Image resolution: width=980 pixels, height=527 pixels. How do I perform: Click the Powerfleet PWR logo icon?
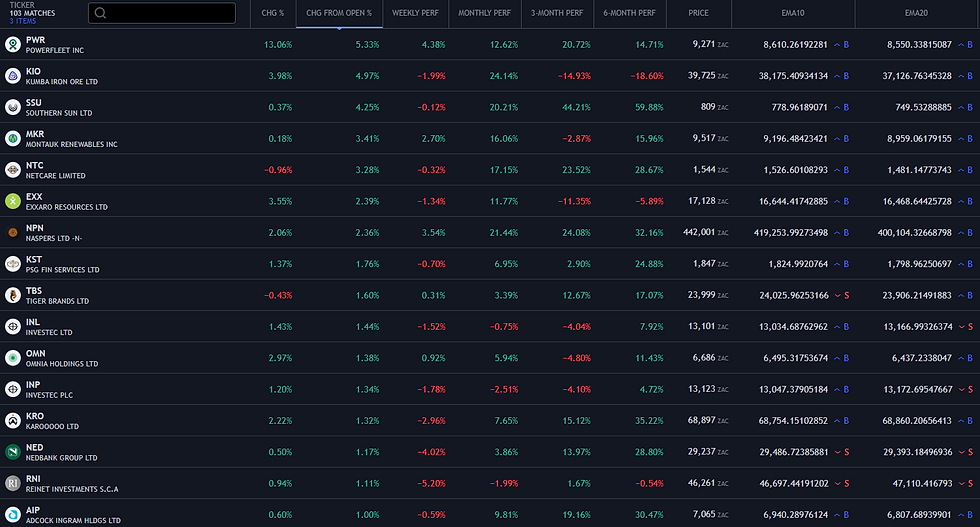coord(12,45)
